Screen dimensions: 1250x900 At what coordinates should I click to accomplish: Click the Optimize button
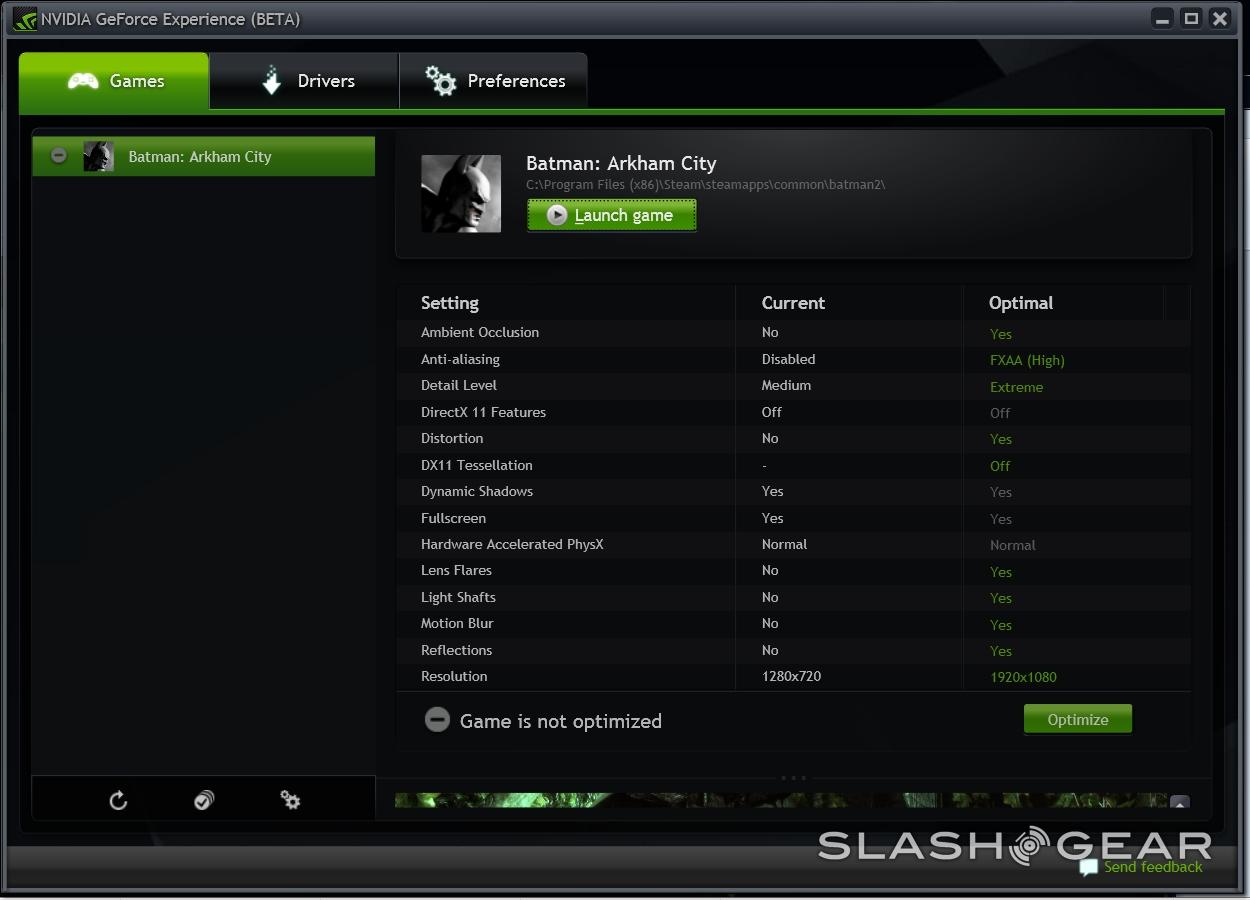click(x=1078, y=719)
